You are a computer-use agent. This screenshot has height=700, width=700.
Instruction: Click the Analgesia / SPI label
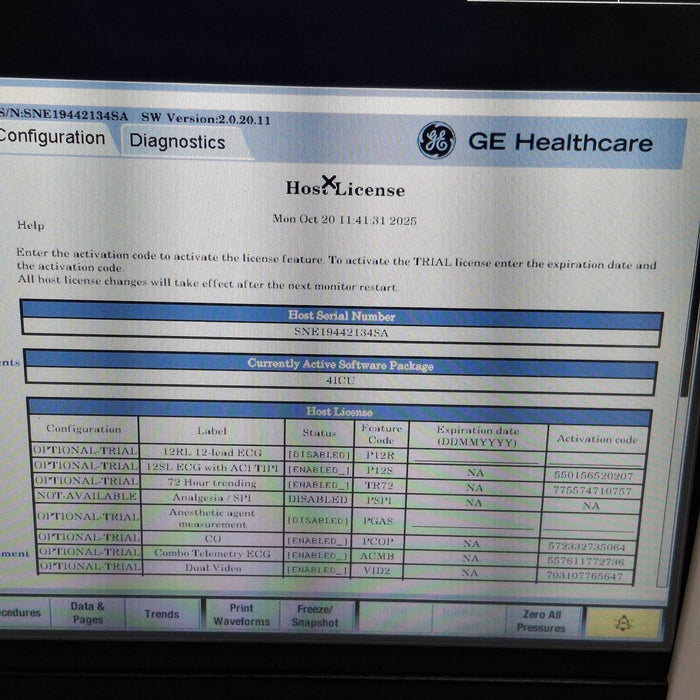pyautogui.click(x=212, y=497)
